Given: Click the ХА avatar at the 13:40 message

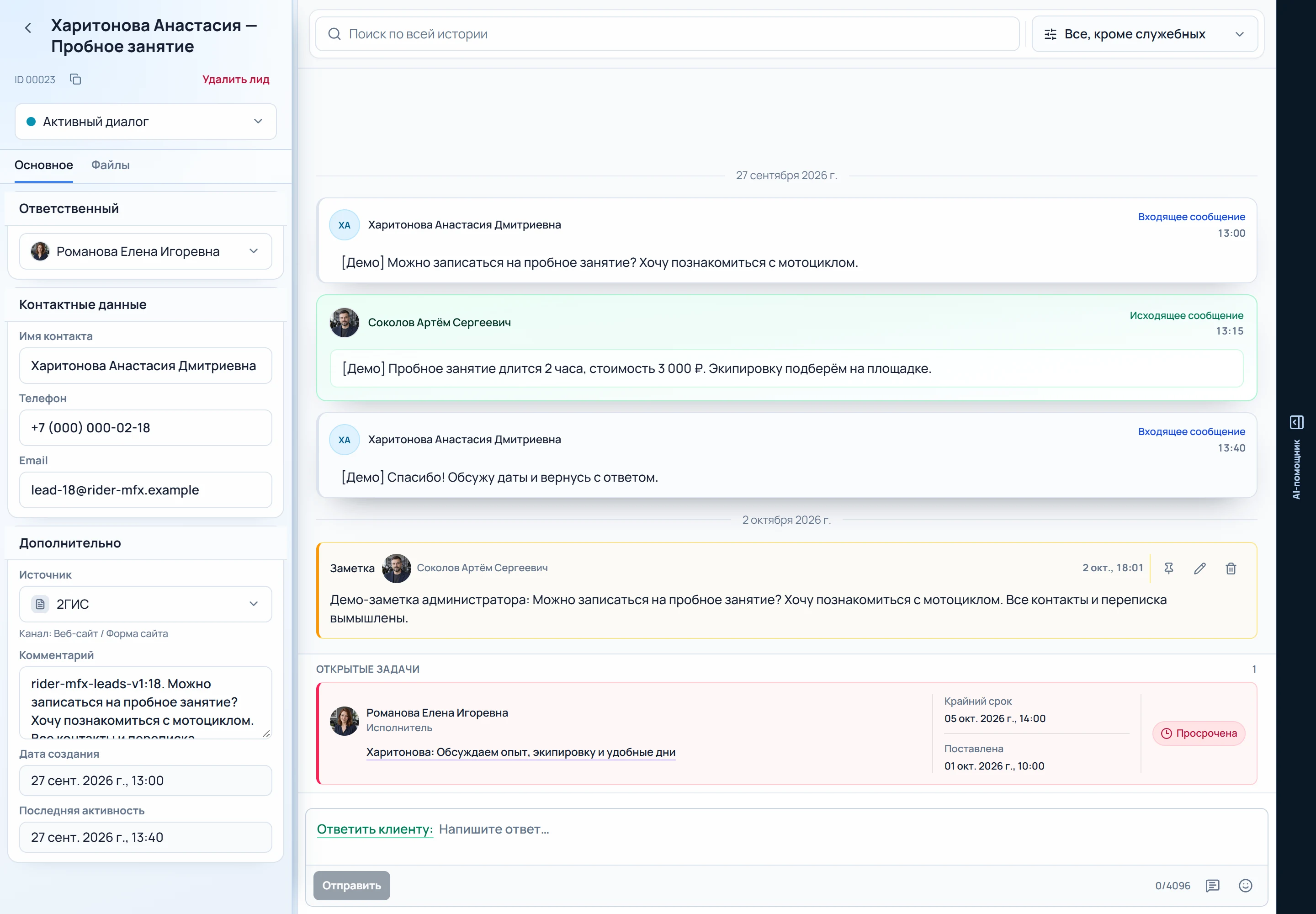Looking at the screenshot, I should coord(344,440).
